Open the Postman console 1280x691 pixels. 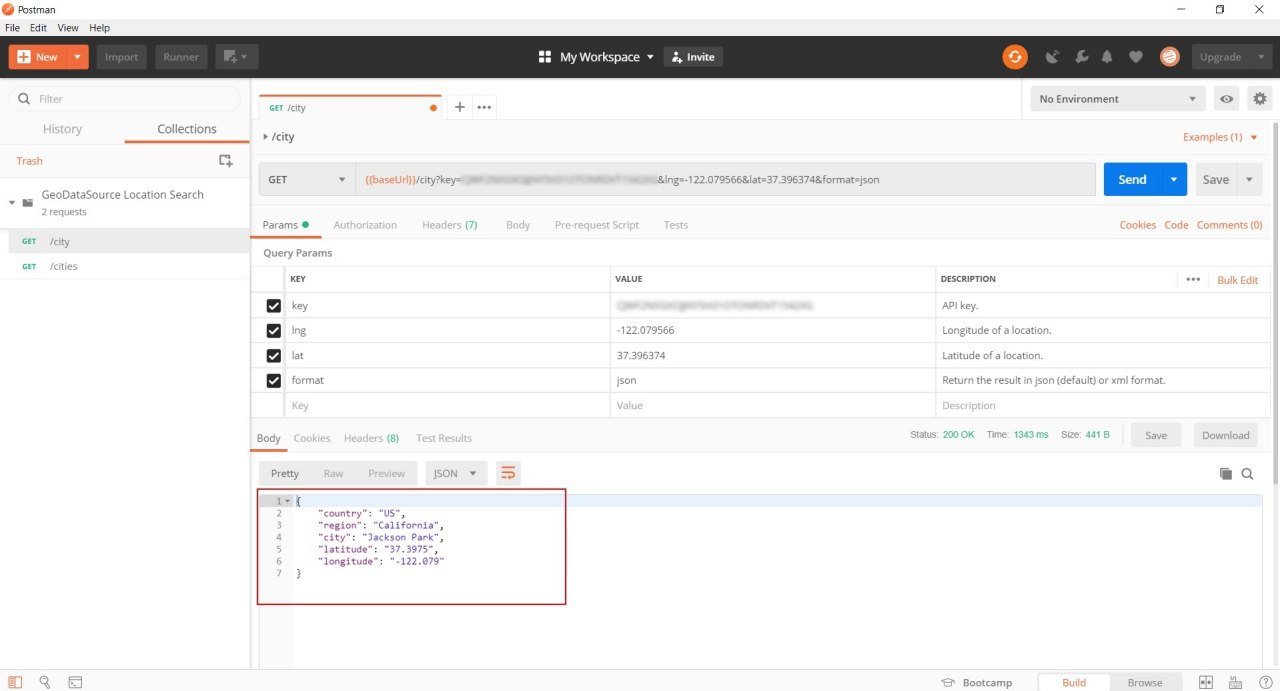[75, 682]
